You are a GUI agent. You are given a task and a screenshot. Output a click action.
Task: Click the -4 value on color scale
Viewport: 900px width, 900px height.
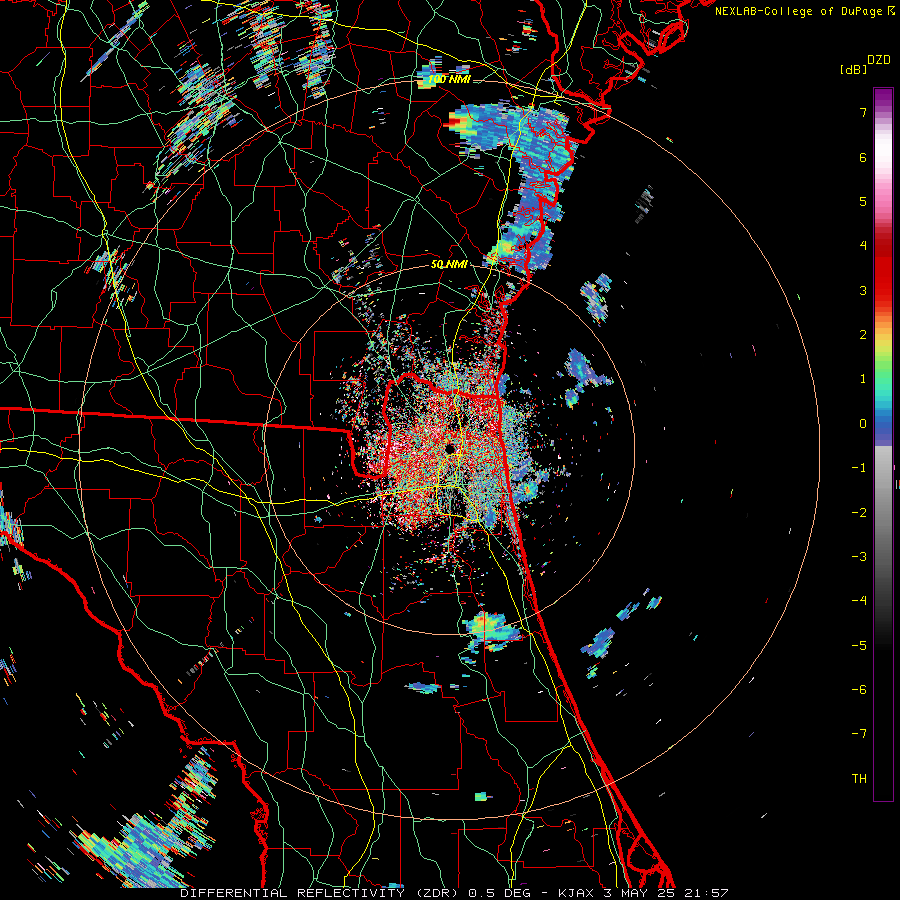[x=859, y=601]
